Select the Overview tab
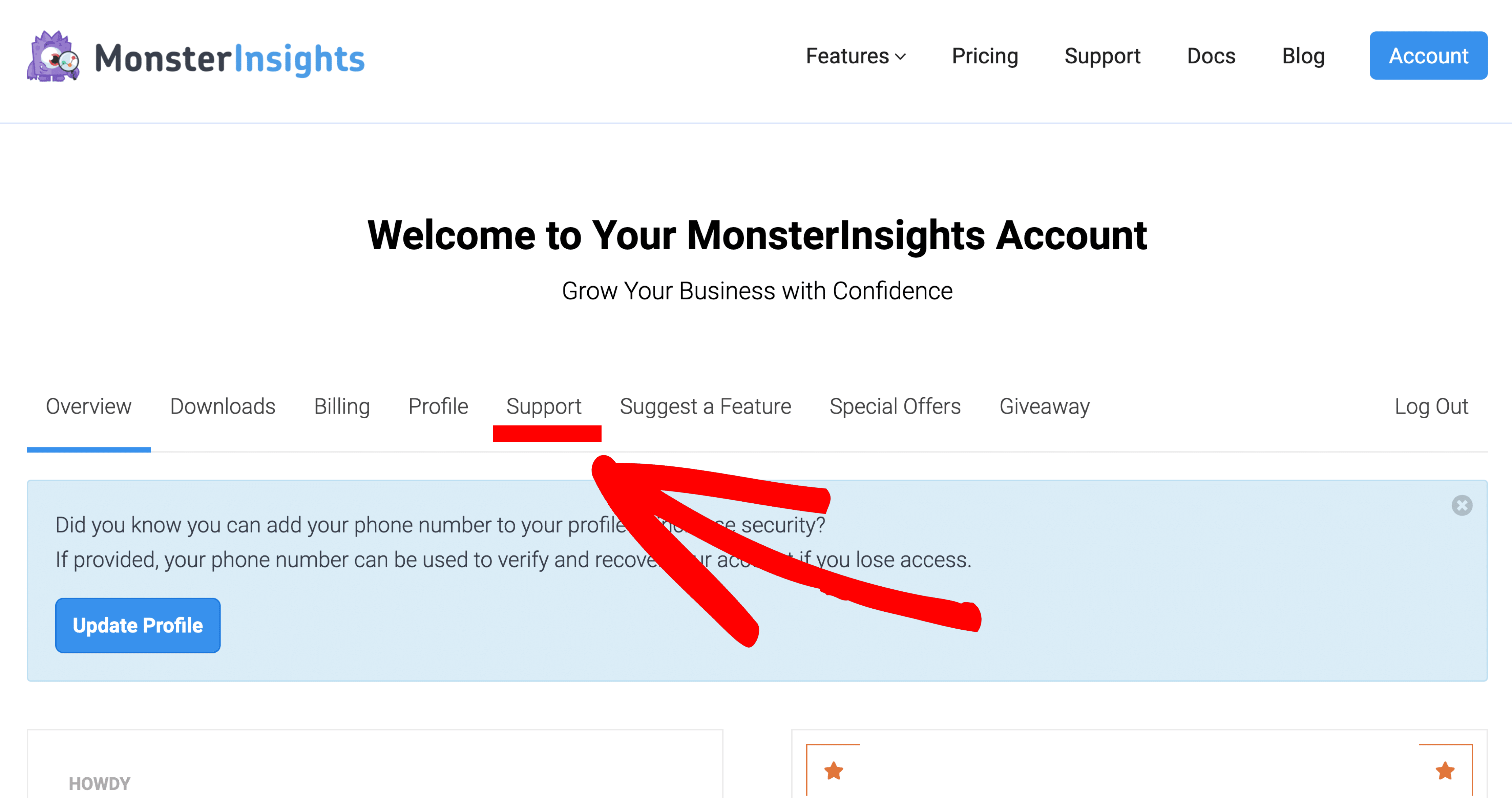Viewport: 1512px width, 798px height. (x=89, y=407)
